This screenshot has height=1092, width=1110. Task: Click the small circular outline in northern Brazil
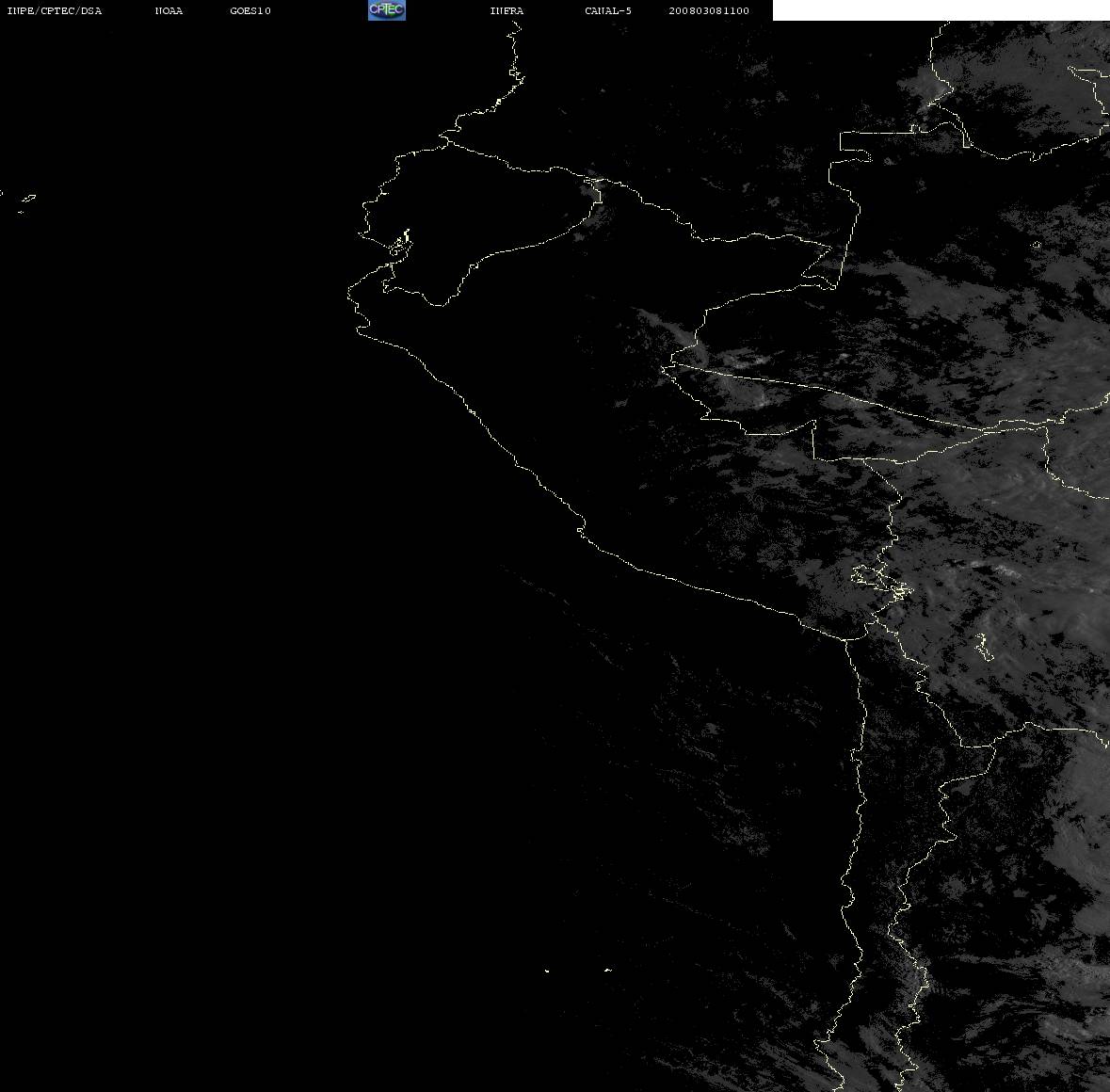[x=1037, y=245]
